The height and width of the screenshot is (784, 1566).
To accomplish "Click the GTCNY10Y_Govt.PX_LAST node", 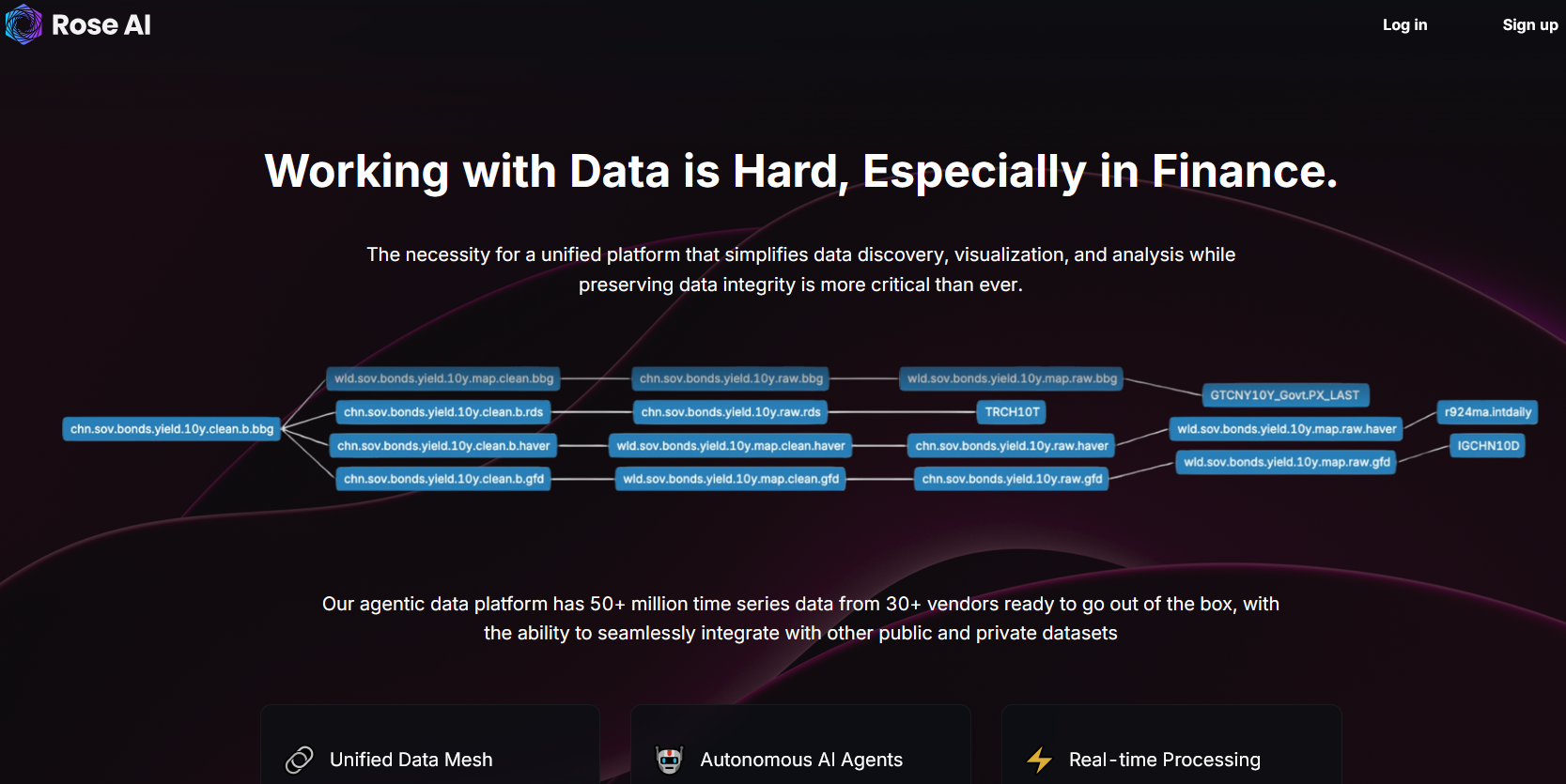I will pyautogui.click(x=1284, y=395).
